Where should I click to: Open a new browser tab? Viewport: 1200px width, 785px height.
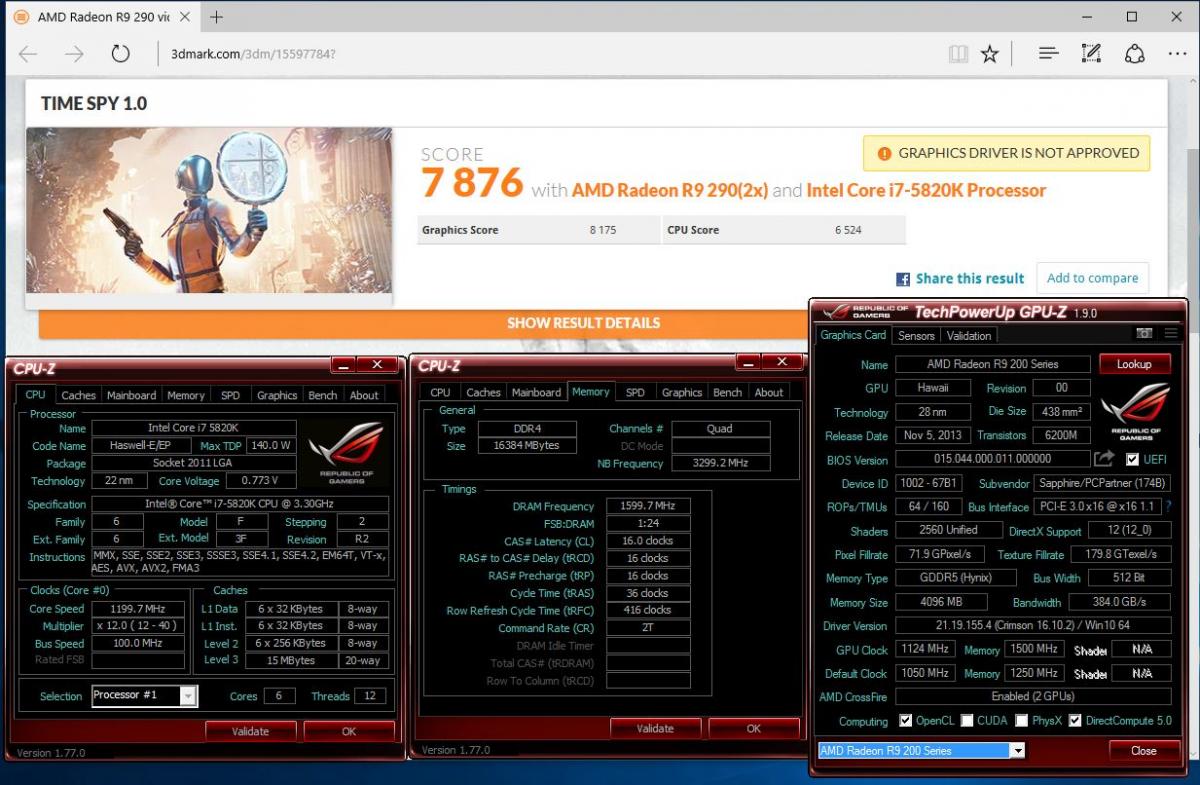(x=217, y=17)
